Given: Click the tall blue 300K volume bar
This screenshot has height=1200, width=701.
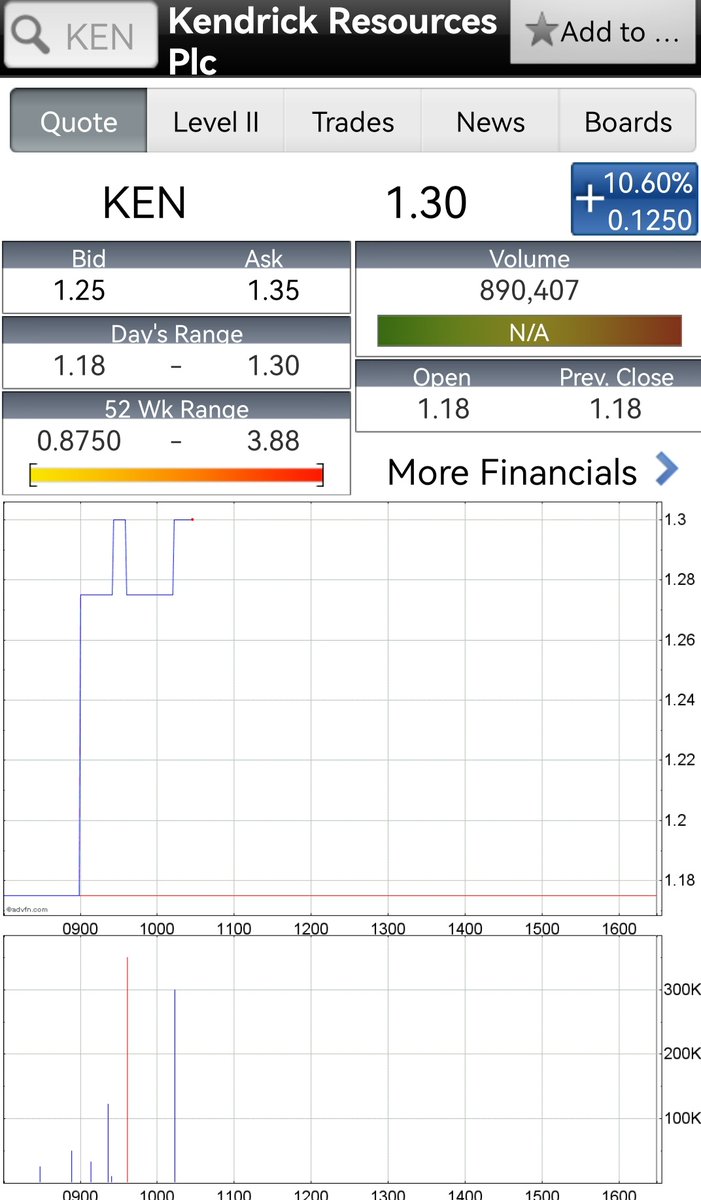Looking at the screenshot, I should coord(175,1087).
